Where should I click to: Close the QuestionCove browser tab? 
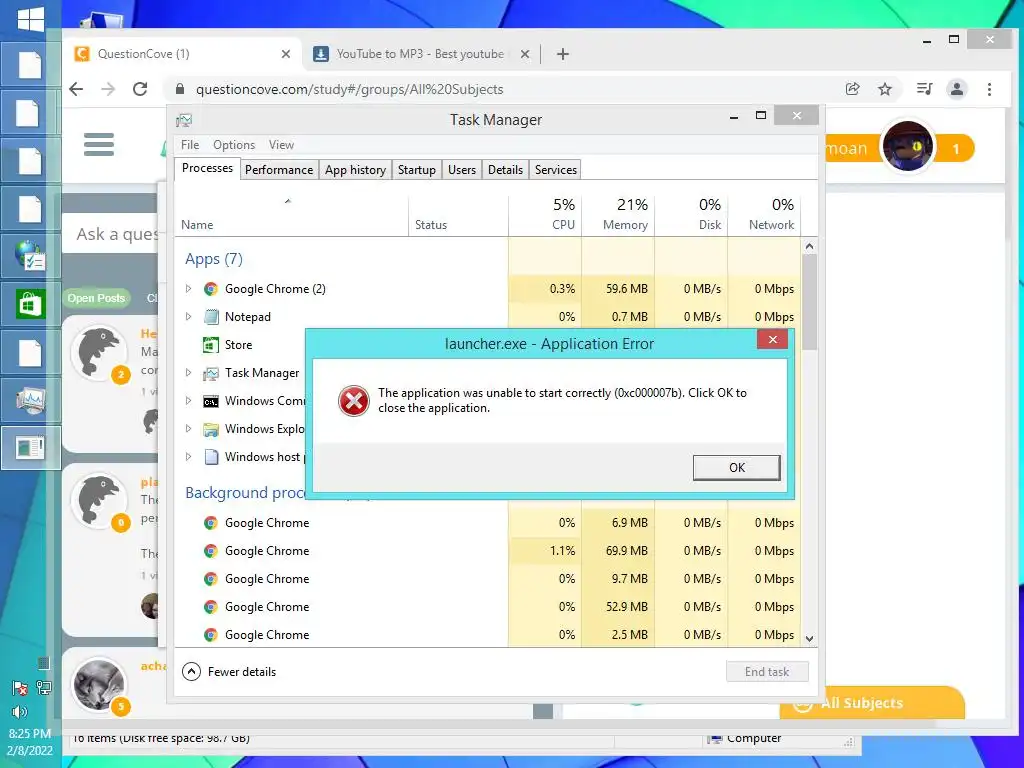[x=285, y=54]
